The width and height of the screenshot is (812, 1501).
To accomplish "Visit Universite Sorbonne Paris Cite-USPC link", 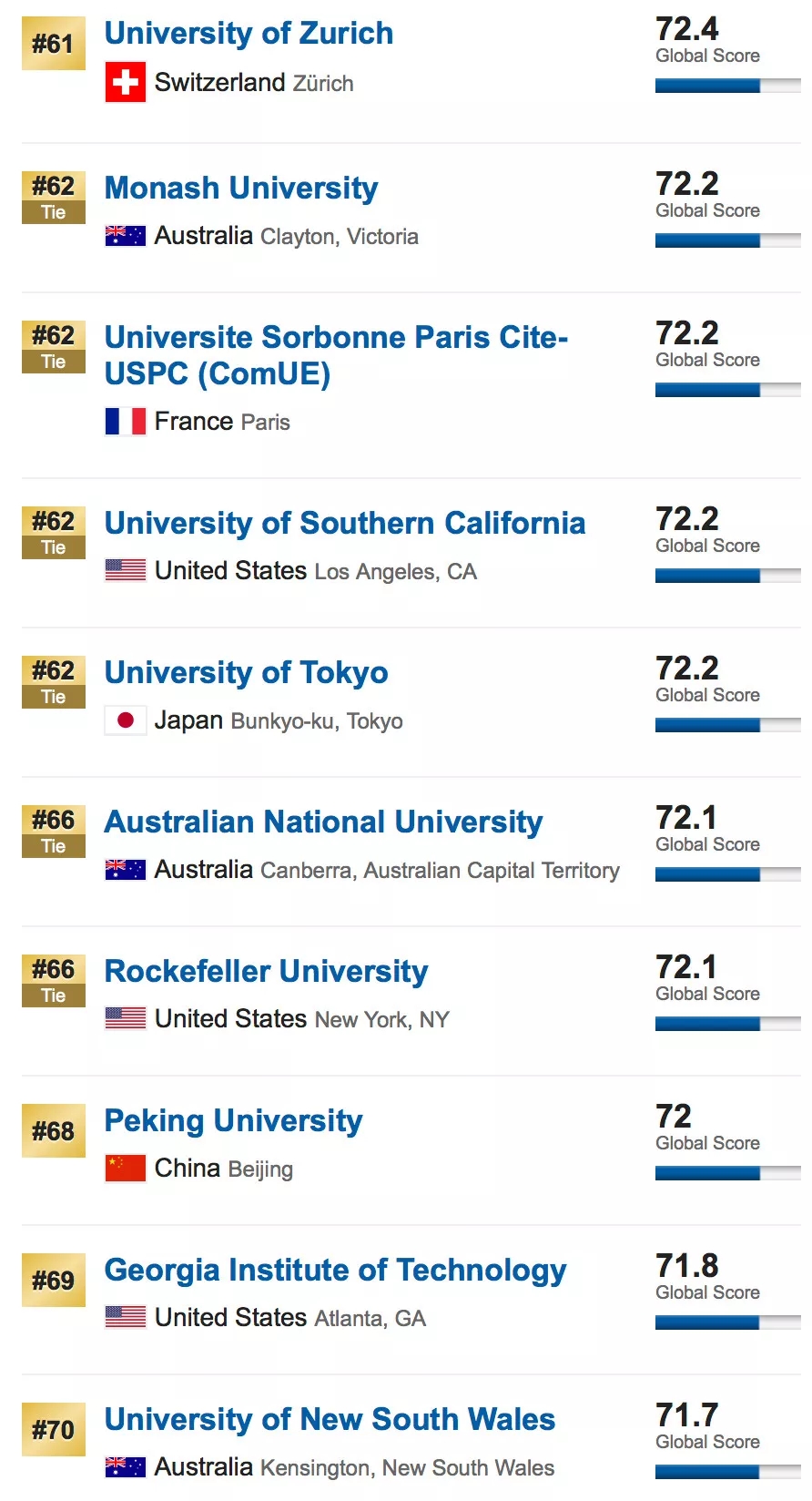I will click(336, 355).
